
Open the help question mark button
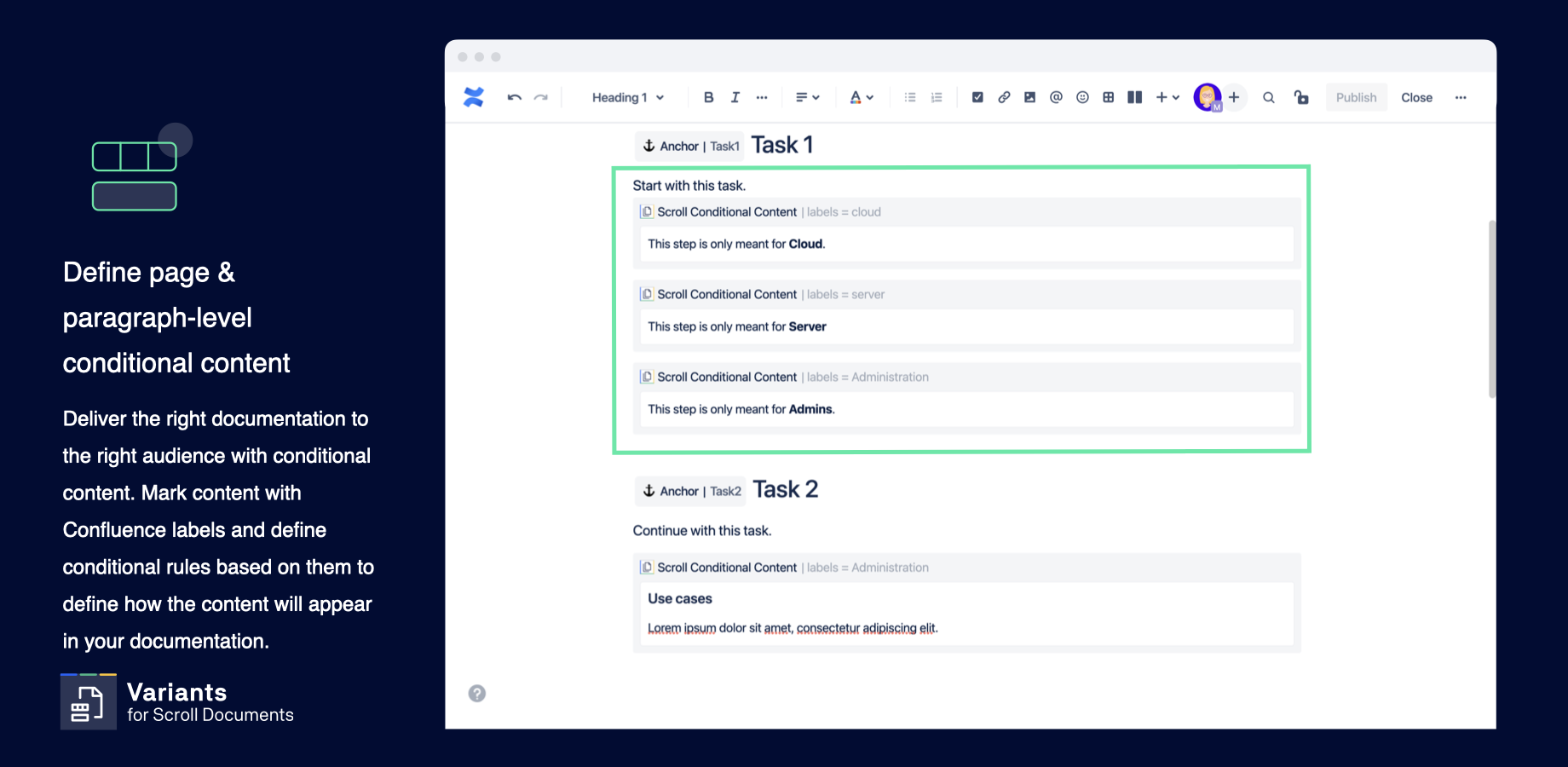(477, 694)
